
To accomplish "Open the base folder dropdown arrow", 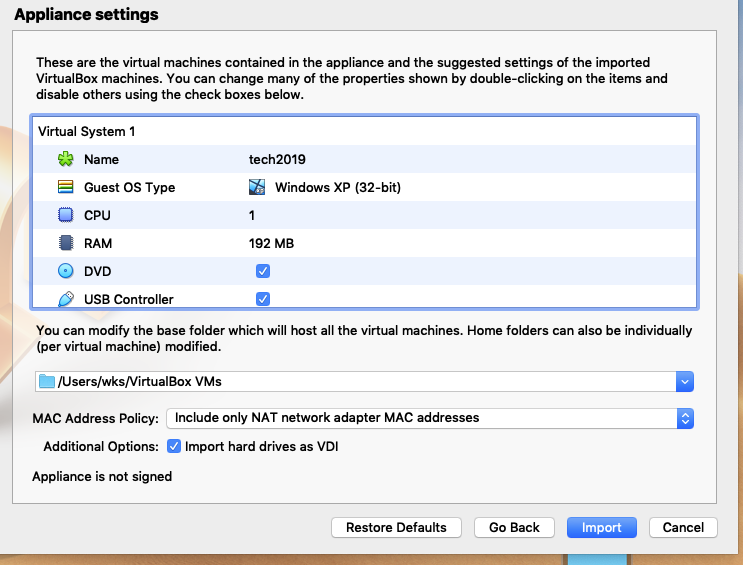I will coord(685,382).
